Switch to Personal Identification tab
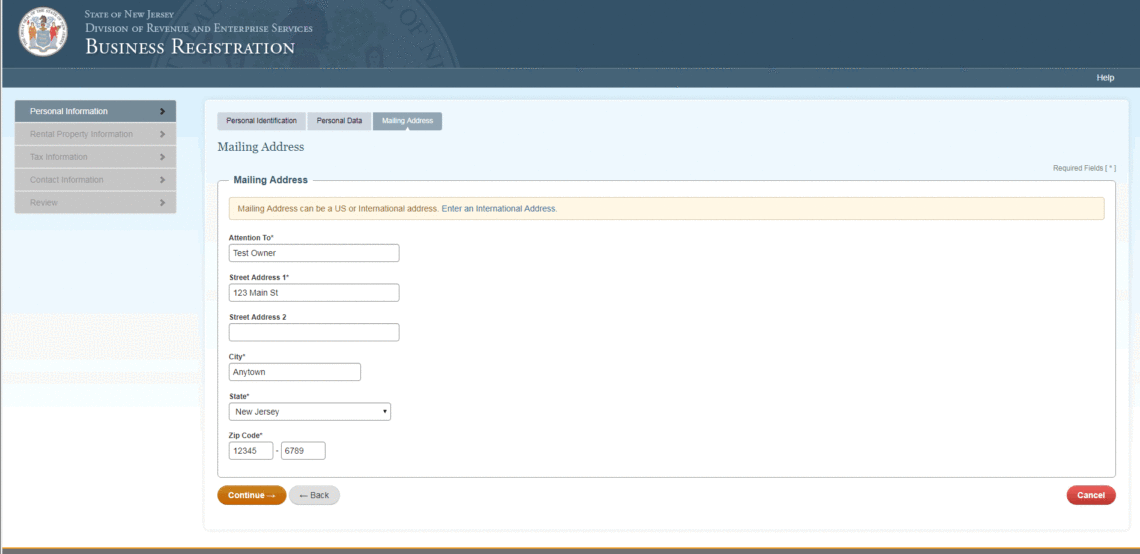Image resolution: width=1140 pixels, height=554 pixels. 262,121
